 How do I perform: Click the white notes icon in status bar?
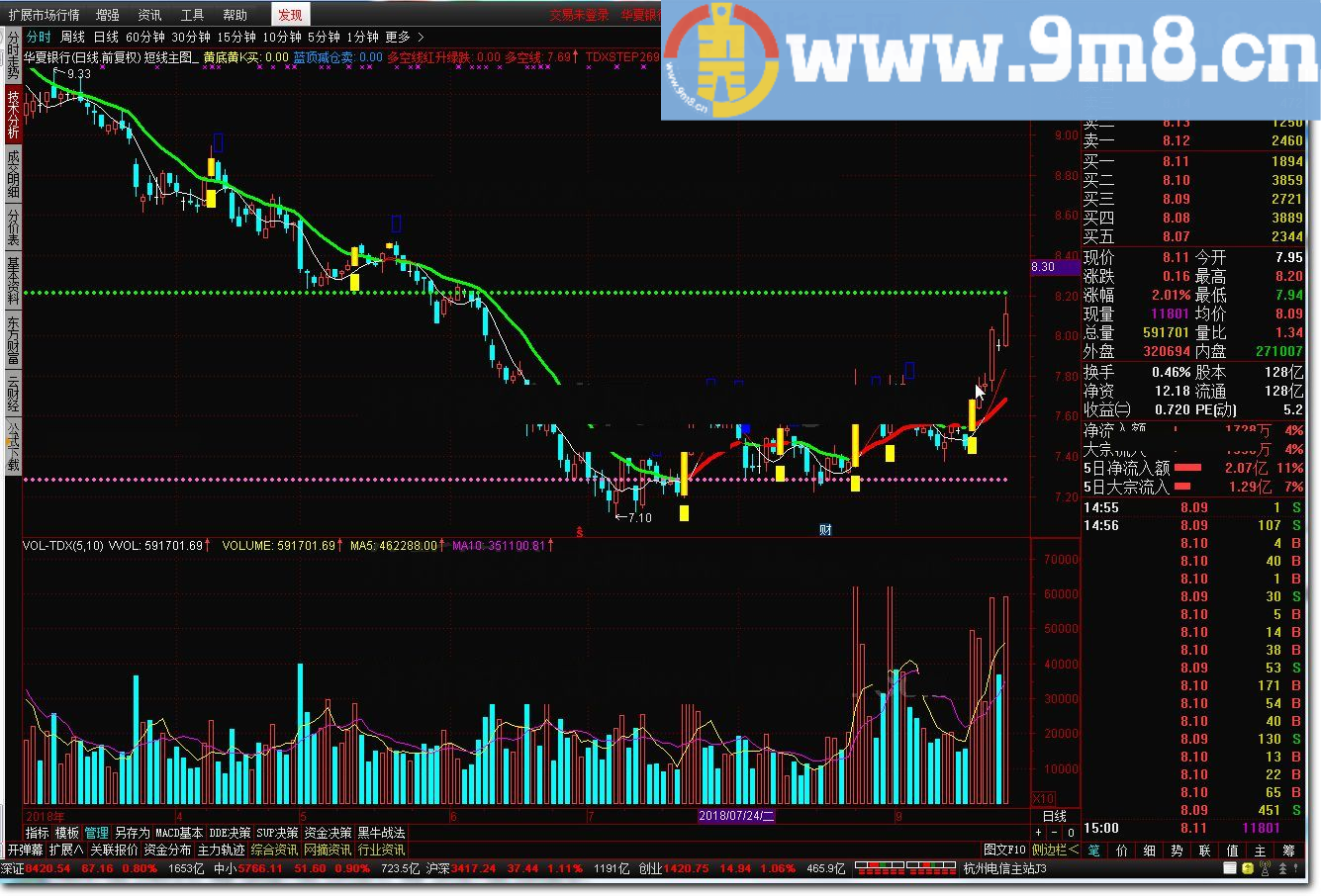[x=1231, y=868]
